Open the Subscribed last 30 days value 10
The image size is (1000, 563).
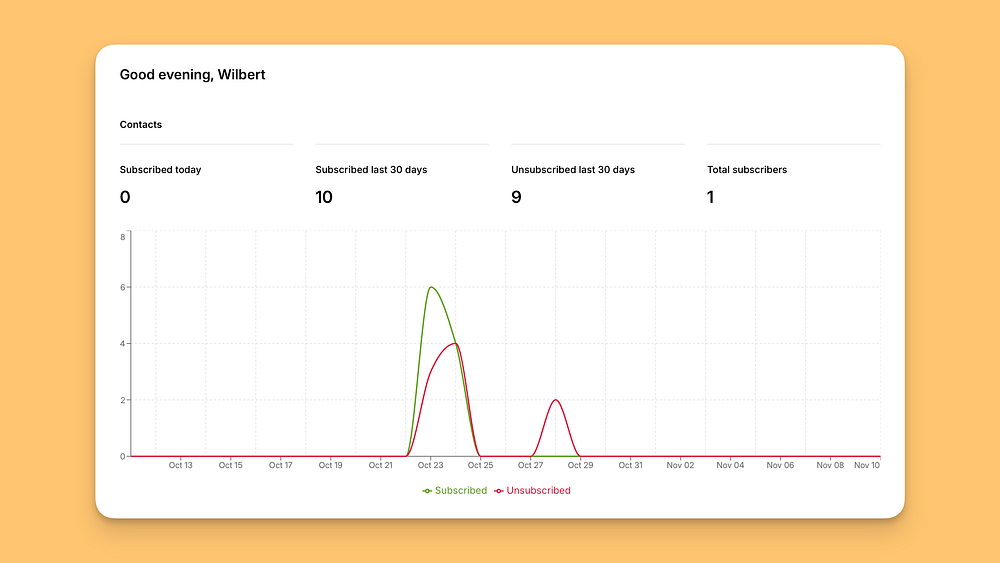[x=324, y=197]
